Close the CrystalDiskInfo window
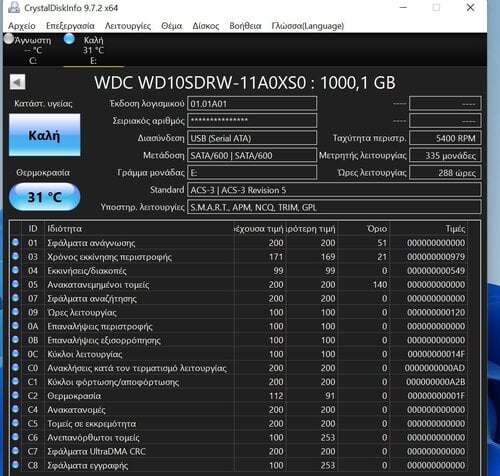This screenshot has width=500, height=476. coord(470,8)
